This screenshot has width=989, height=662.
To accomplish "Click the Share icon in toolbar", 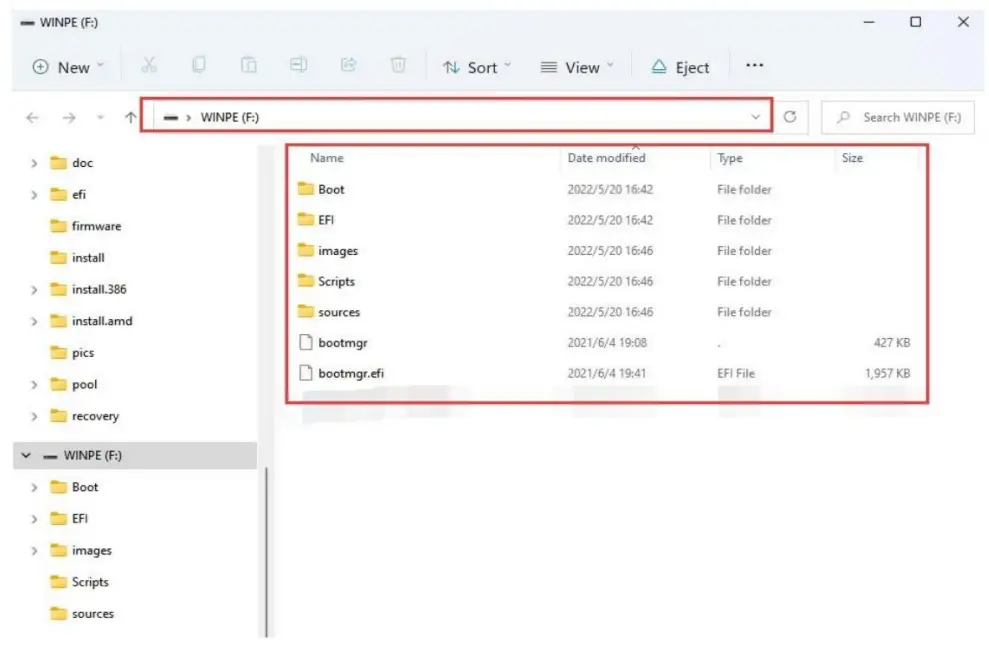I will coord(348,66).
